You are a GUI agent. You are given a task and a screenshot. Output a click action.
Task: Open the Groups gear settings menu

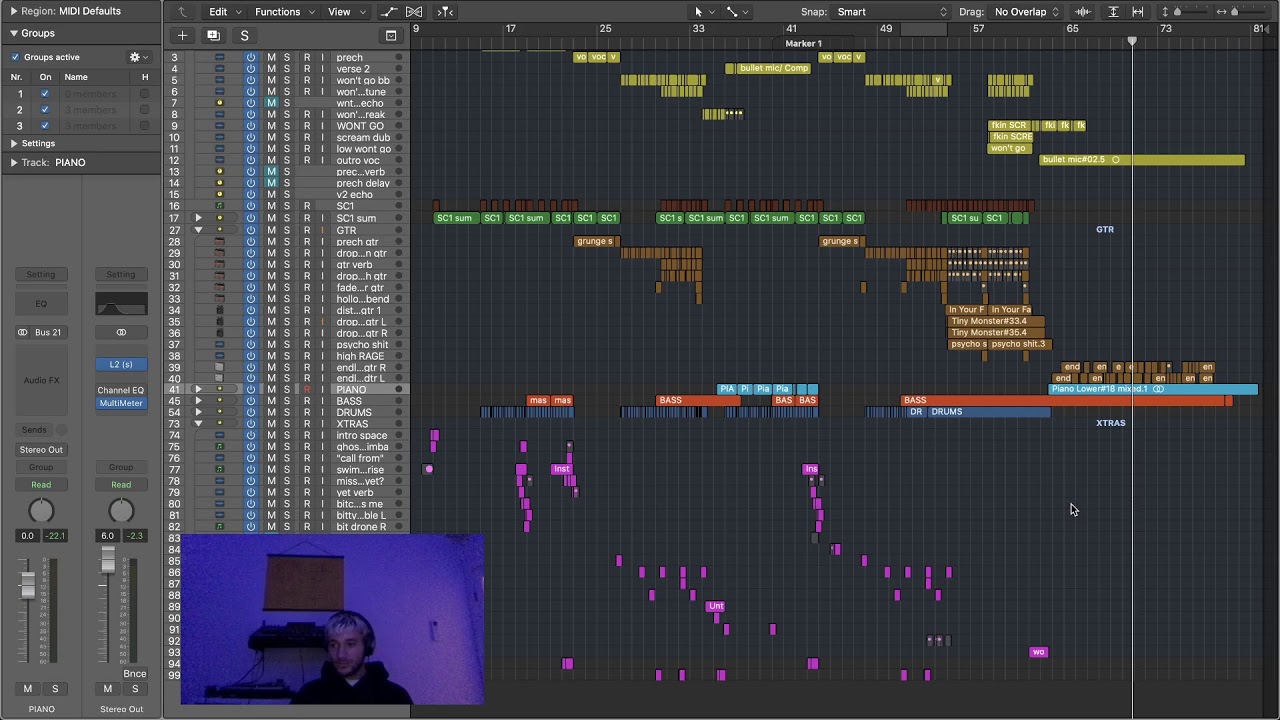pyautogui.click(x=138, y=57)
